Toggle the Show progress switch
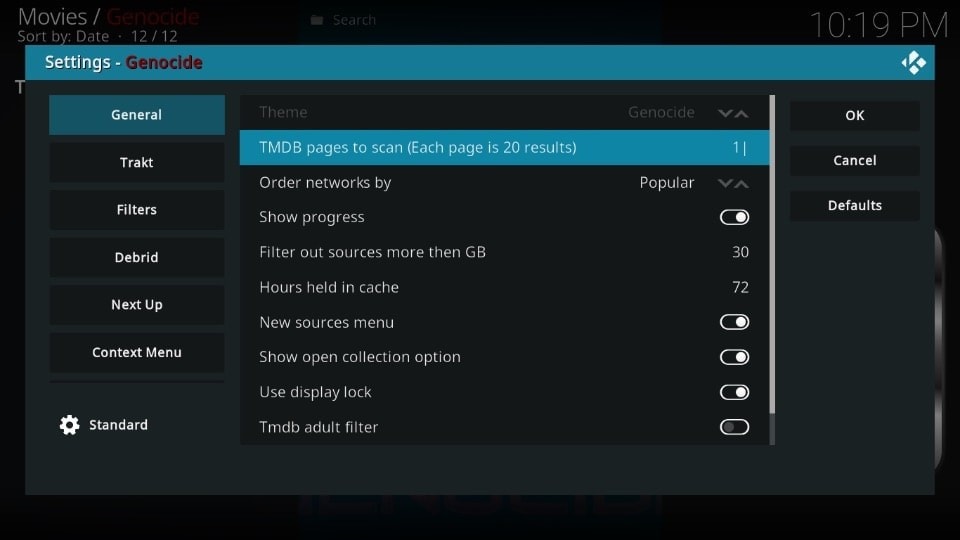 (734, 217)
